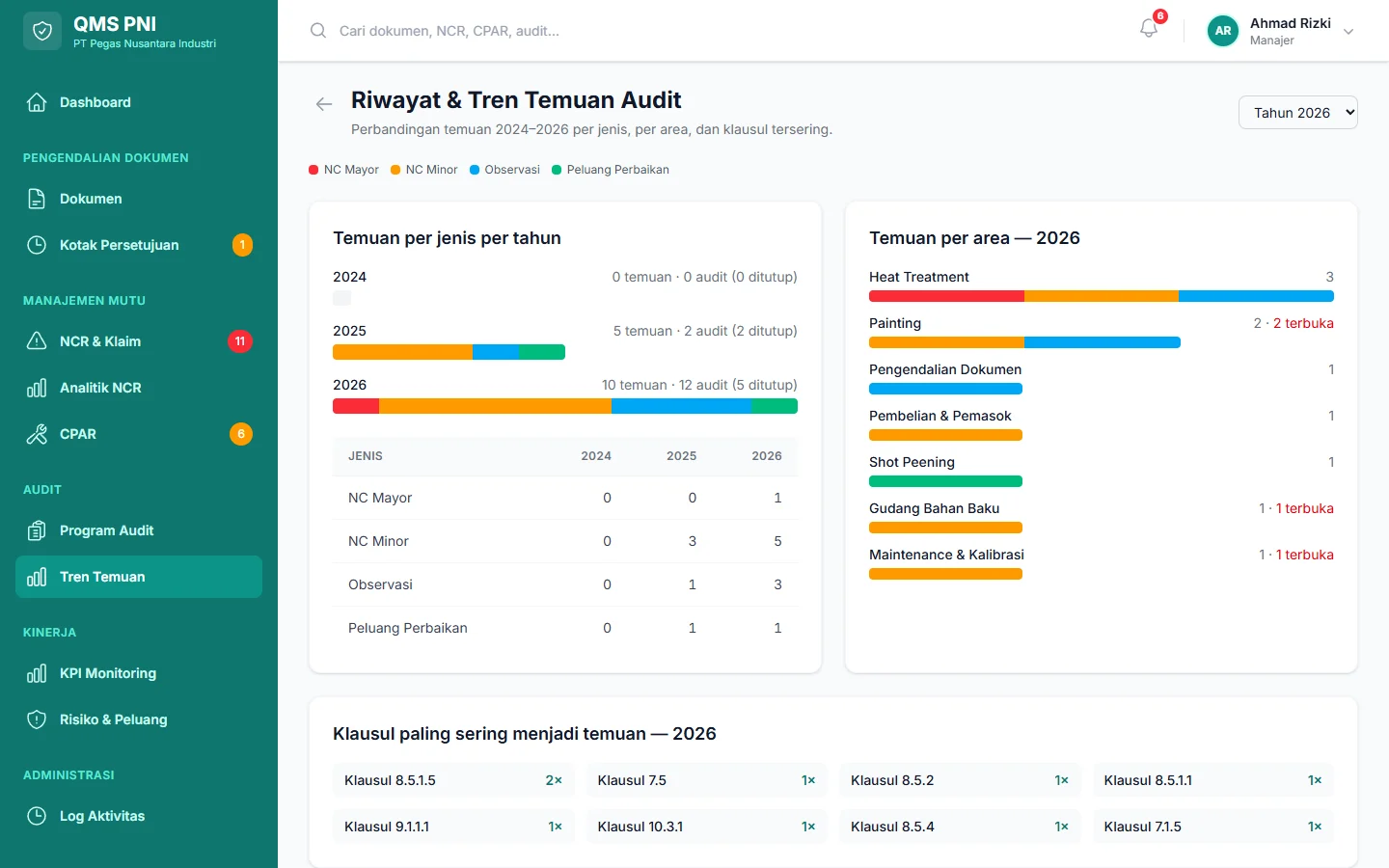Click "1 terbuka" for Maintenance & Kalibrasi
Image resolution: width=1389 pixels, height=868 pixels.
tap(1305, 555)
